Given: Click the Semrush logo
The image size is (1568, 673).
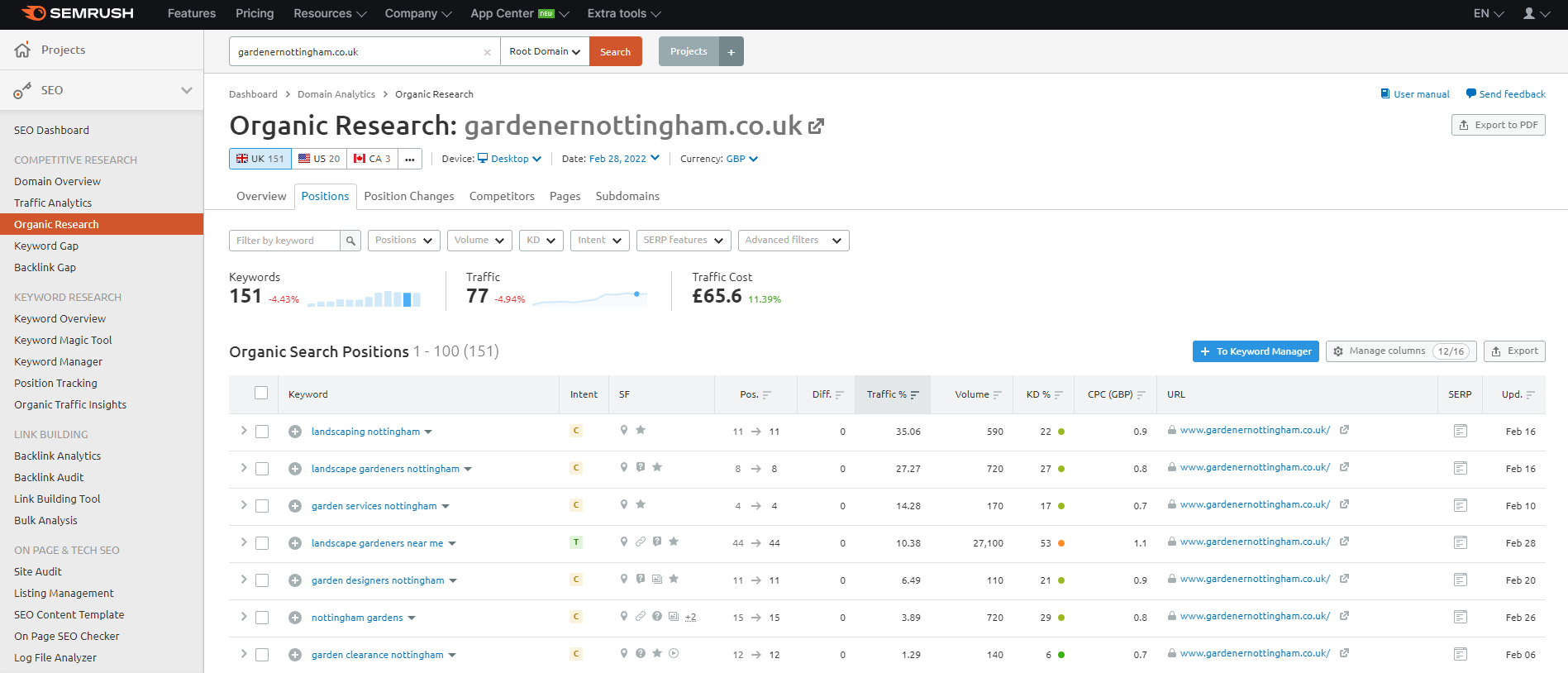Looking at the screenshot, I should click(x=77, y=13).
